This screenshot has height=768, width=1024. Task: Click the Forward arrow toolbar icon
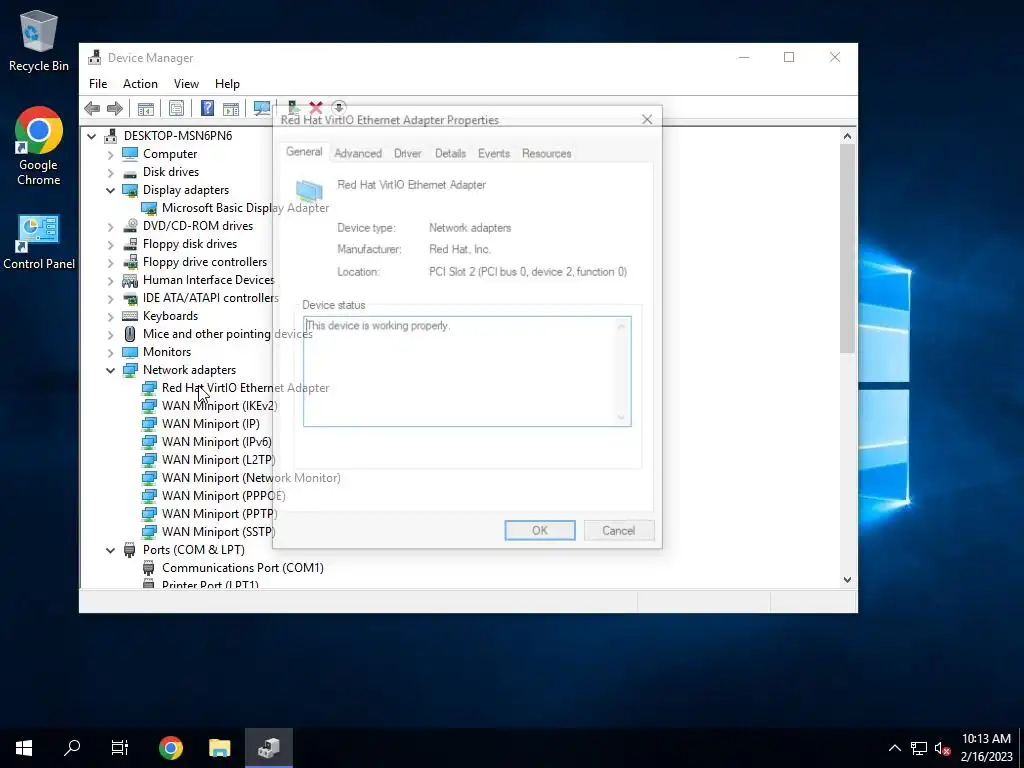[x=115, y=108]
